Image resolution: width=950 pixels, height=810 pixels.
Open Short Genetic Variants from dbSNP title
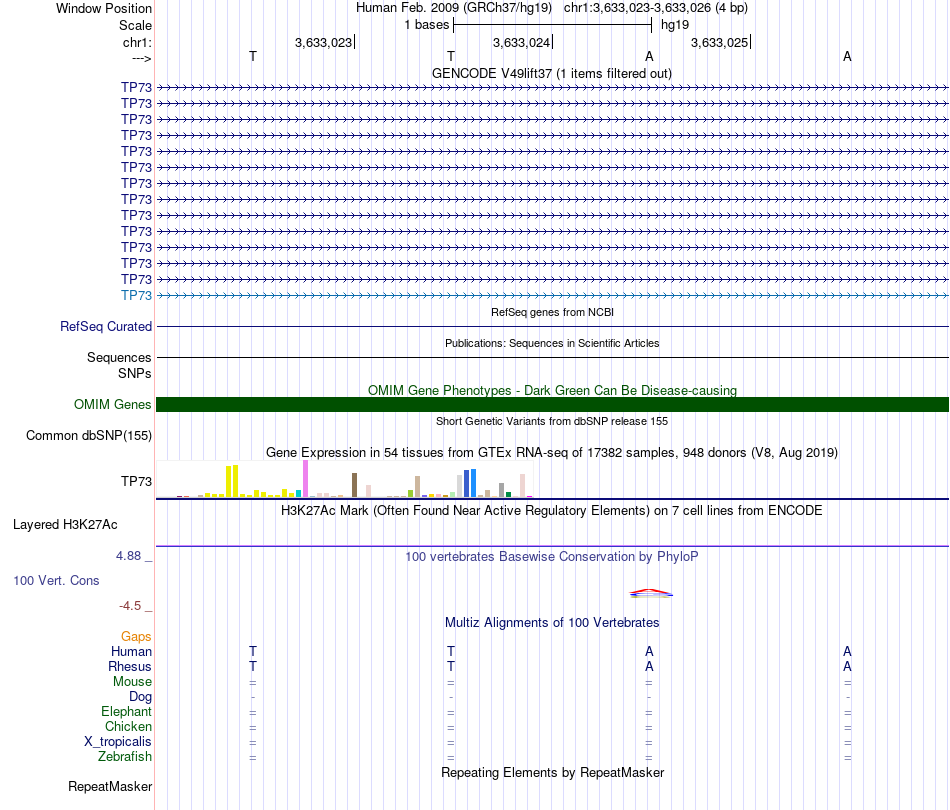pyautogui.click(x=552, y=421)
